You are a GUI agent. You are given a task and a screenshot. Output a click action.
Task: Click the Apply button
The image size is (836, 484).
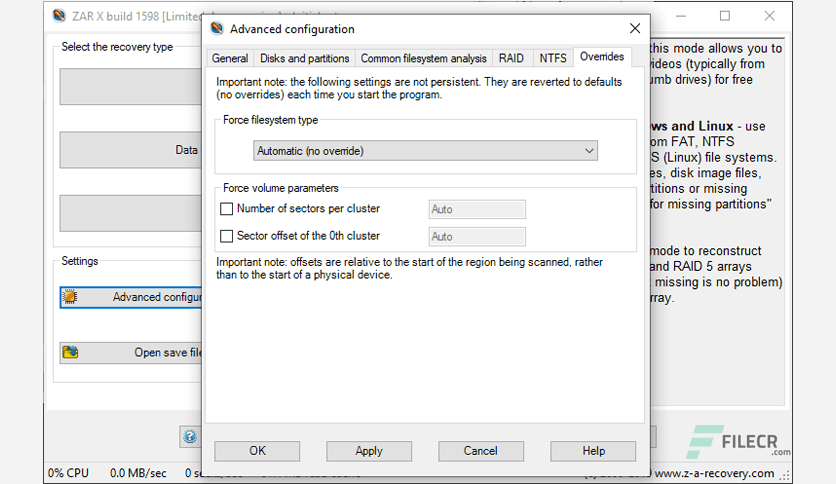(369, 451)
